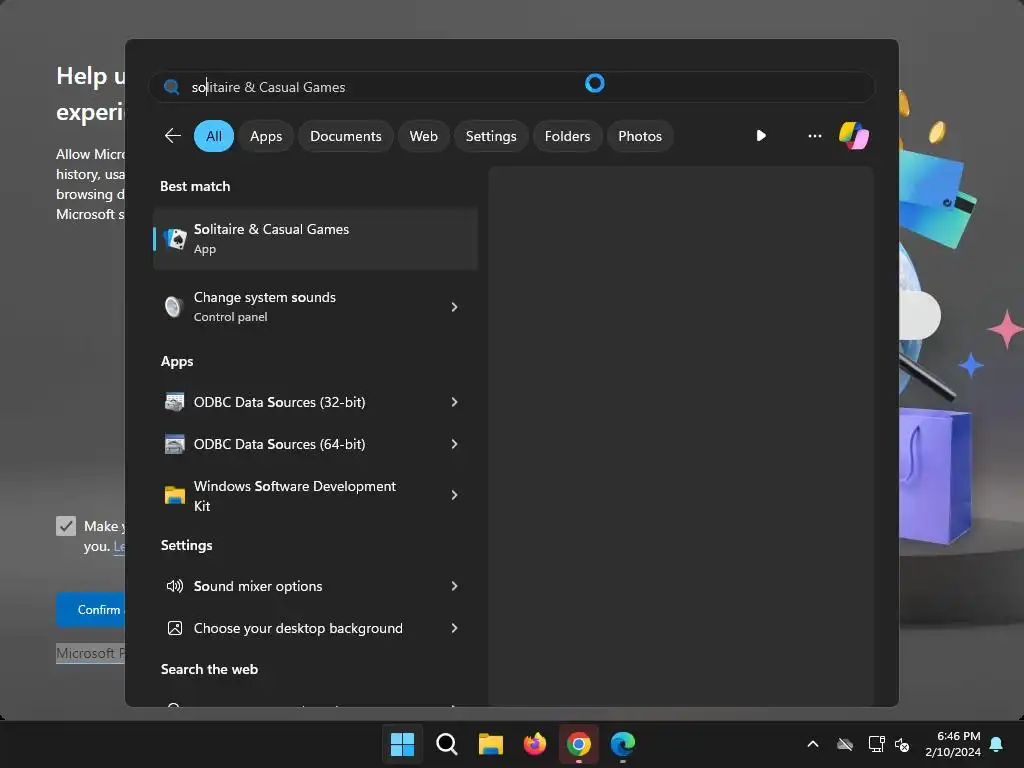Open ODBC Data Sources (32-bit) result

click(x=315, y=402)
